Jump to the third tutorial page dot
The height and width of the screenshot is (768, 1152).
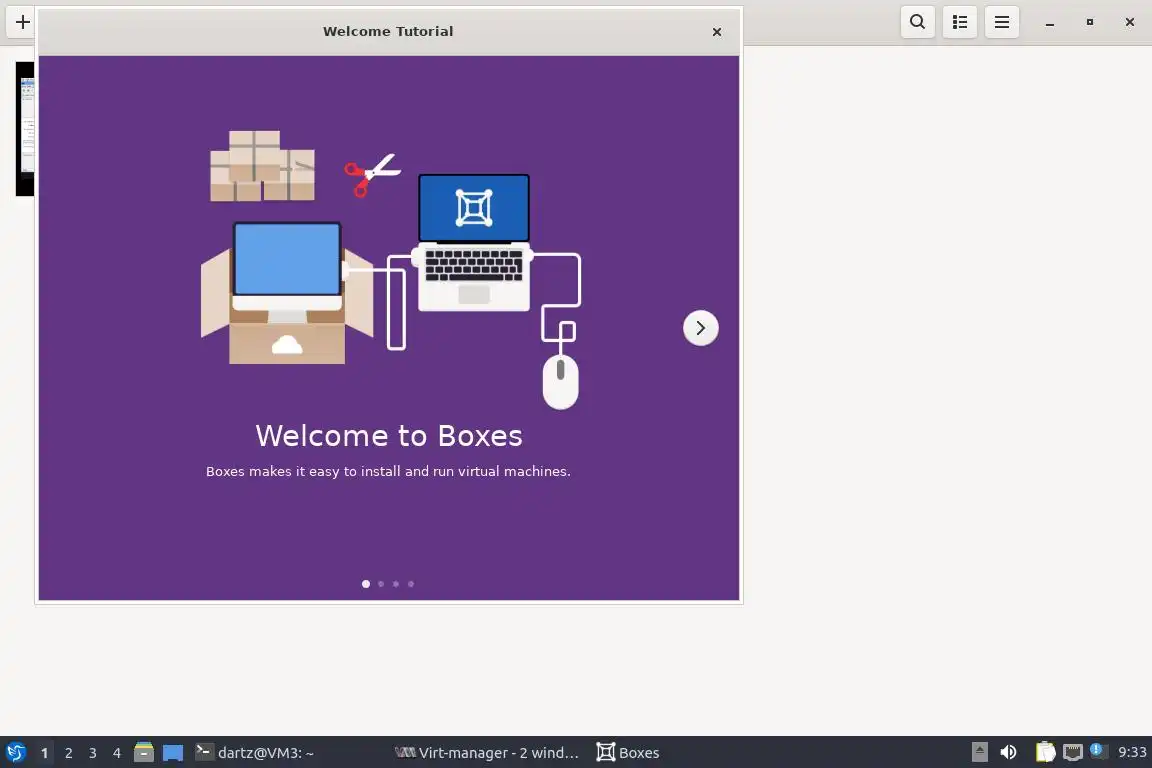point(396,584)
